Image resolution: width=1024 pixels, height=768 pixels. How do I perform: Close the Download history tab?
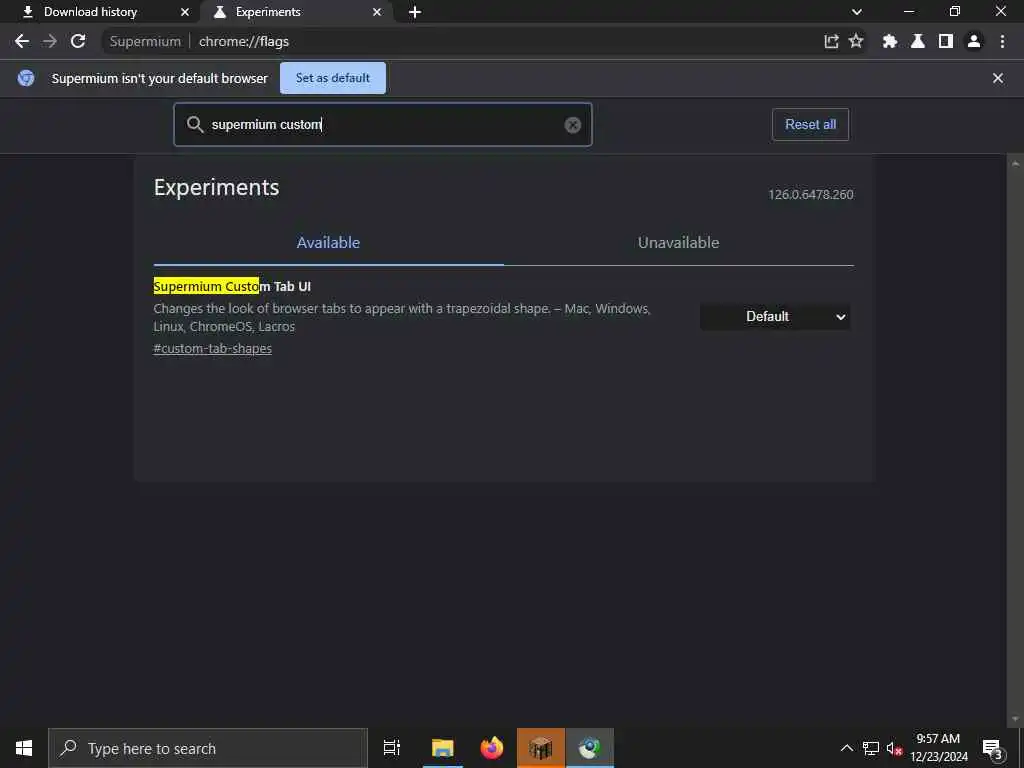[185, 12]
